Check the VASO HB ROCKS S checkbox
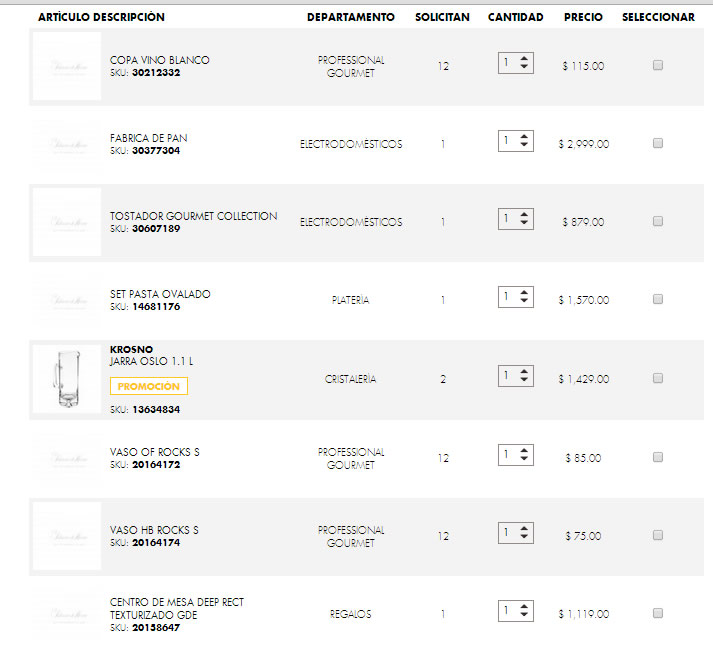This screenshot has width=713, height=646. click(657, 535)
